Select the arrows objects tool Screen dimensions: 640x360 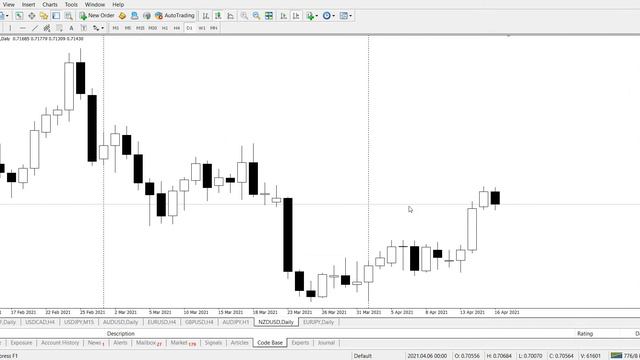[x=96, y=28]
